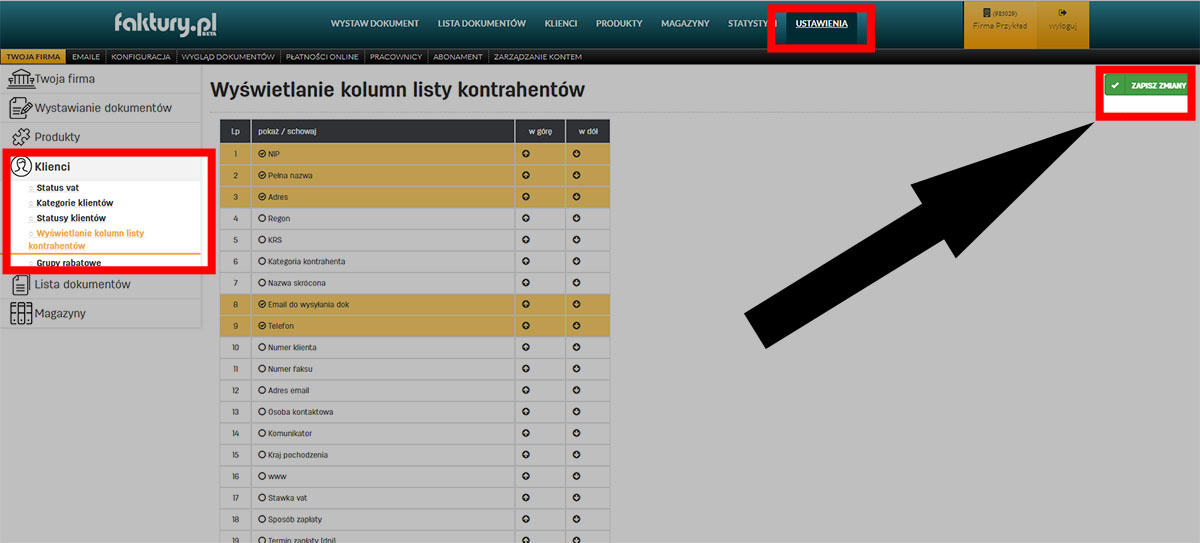This screenshot has width=1200, height=543.
Task: Open the Pracownicy tab
Action: pyautogui.click(x=395, y=57)
